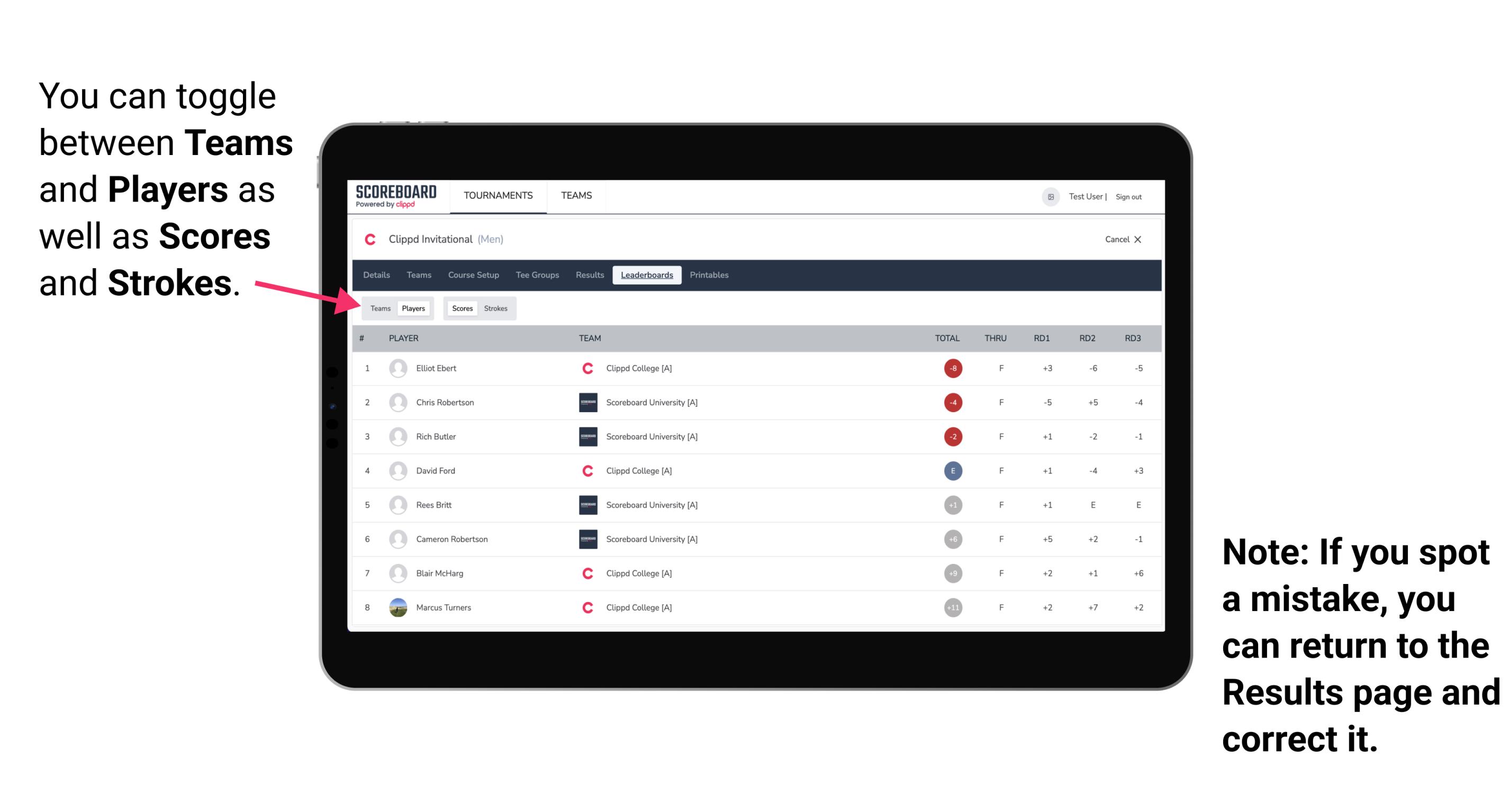This screenshot has width=1510, height=812.
Task: Switch to the Results tab
Action: click(x=590, y=275)
